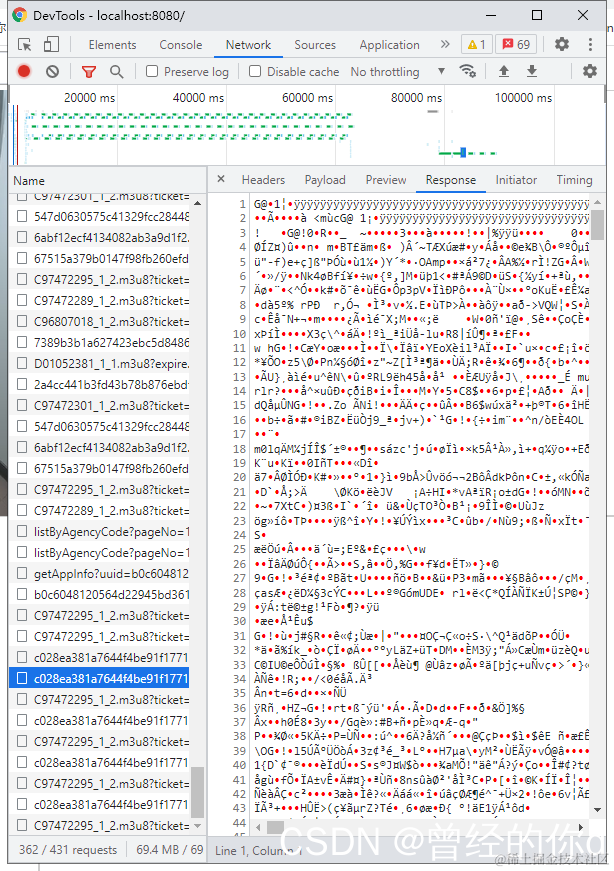The image size is (614, 871).
Task: Click the 40000 ms timeline mark
Action: click(198, 98)
